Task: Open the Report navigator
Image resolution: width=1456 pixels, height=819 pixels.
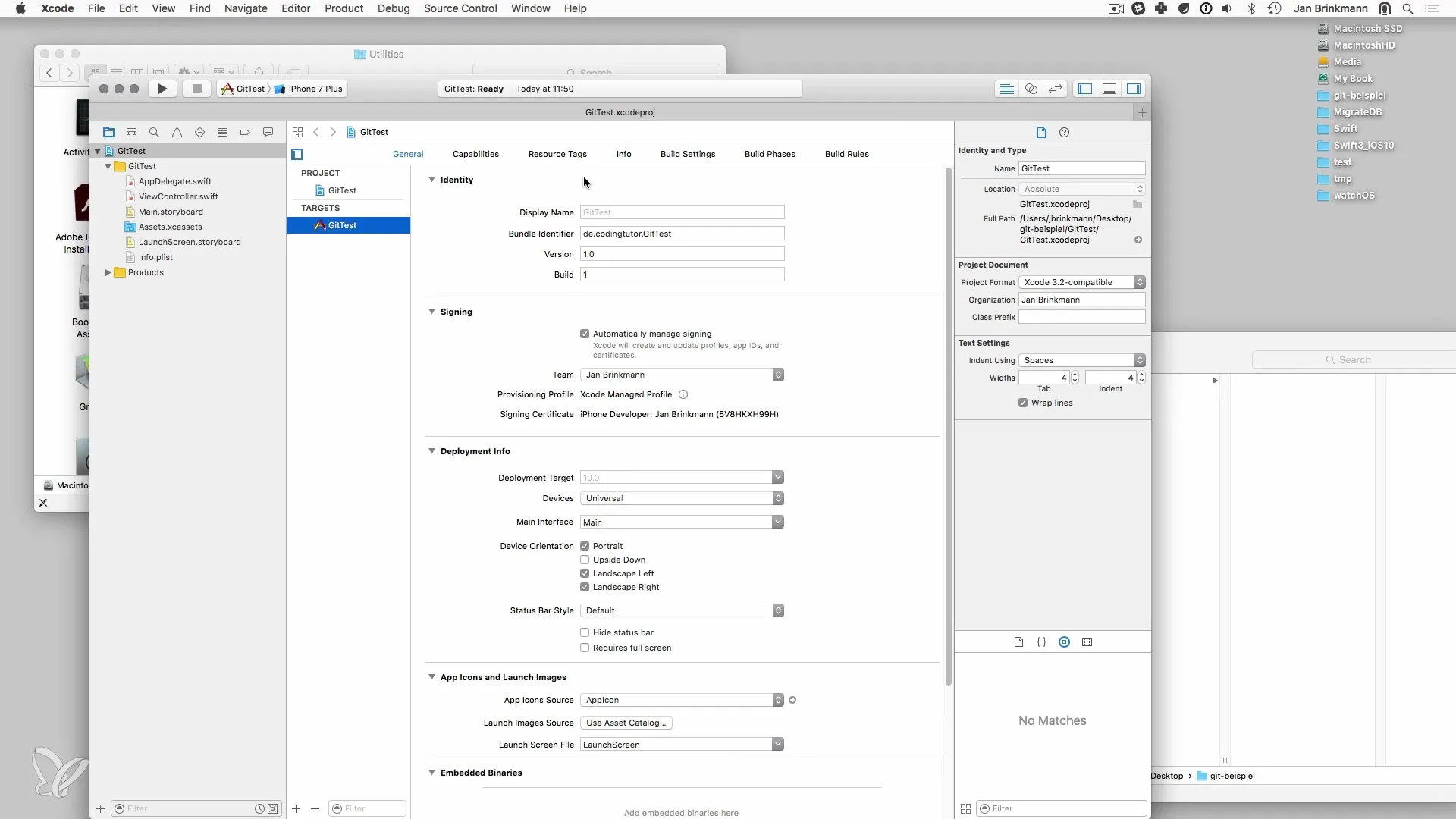Action: tap(268, 132)
